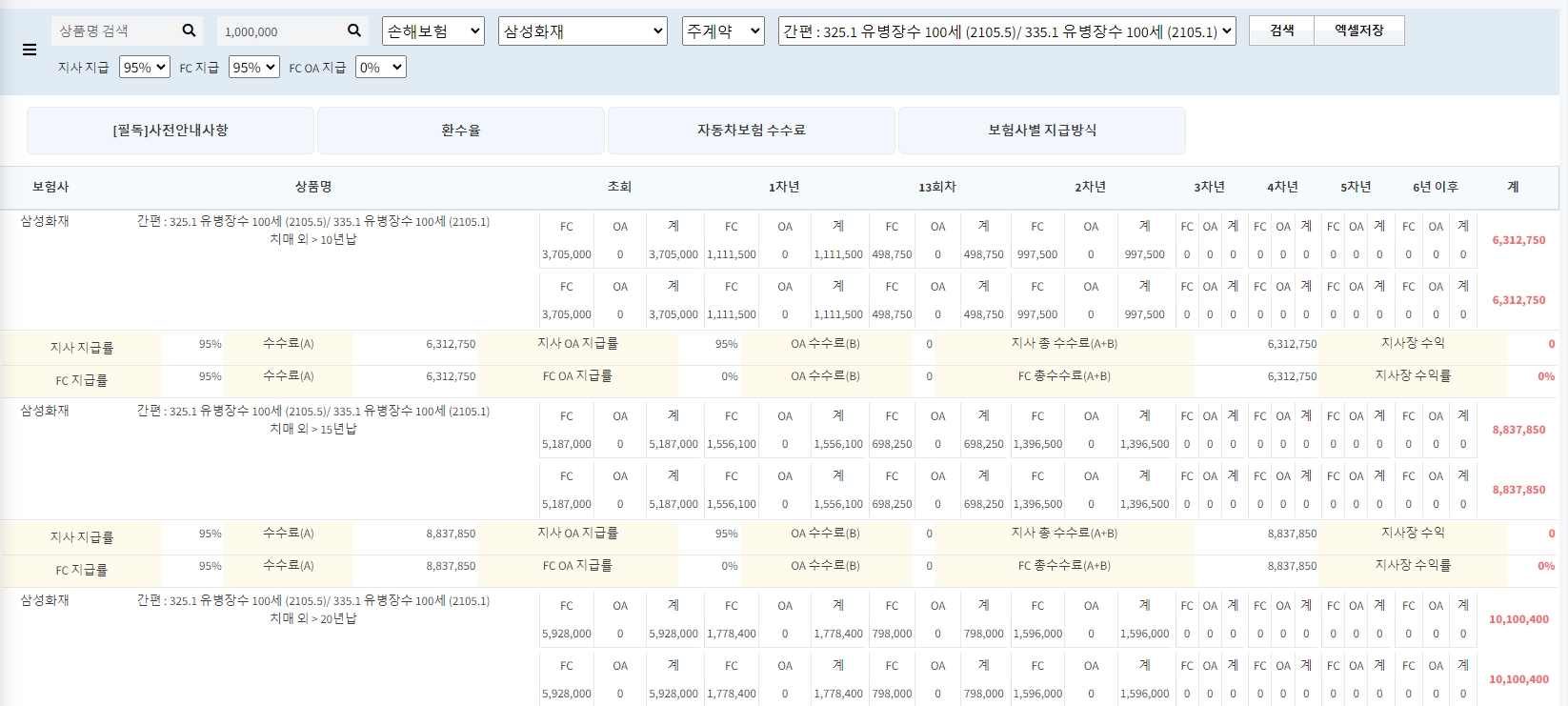Image resolution: width=1568 pixels, height=706 pixels.
Task: Select the 치매 외 > 15년납 product text
Action: 313,429
